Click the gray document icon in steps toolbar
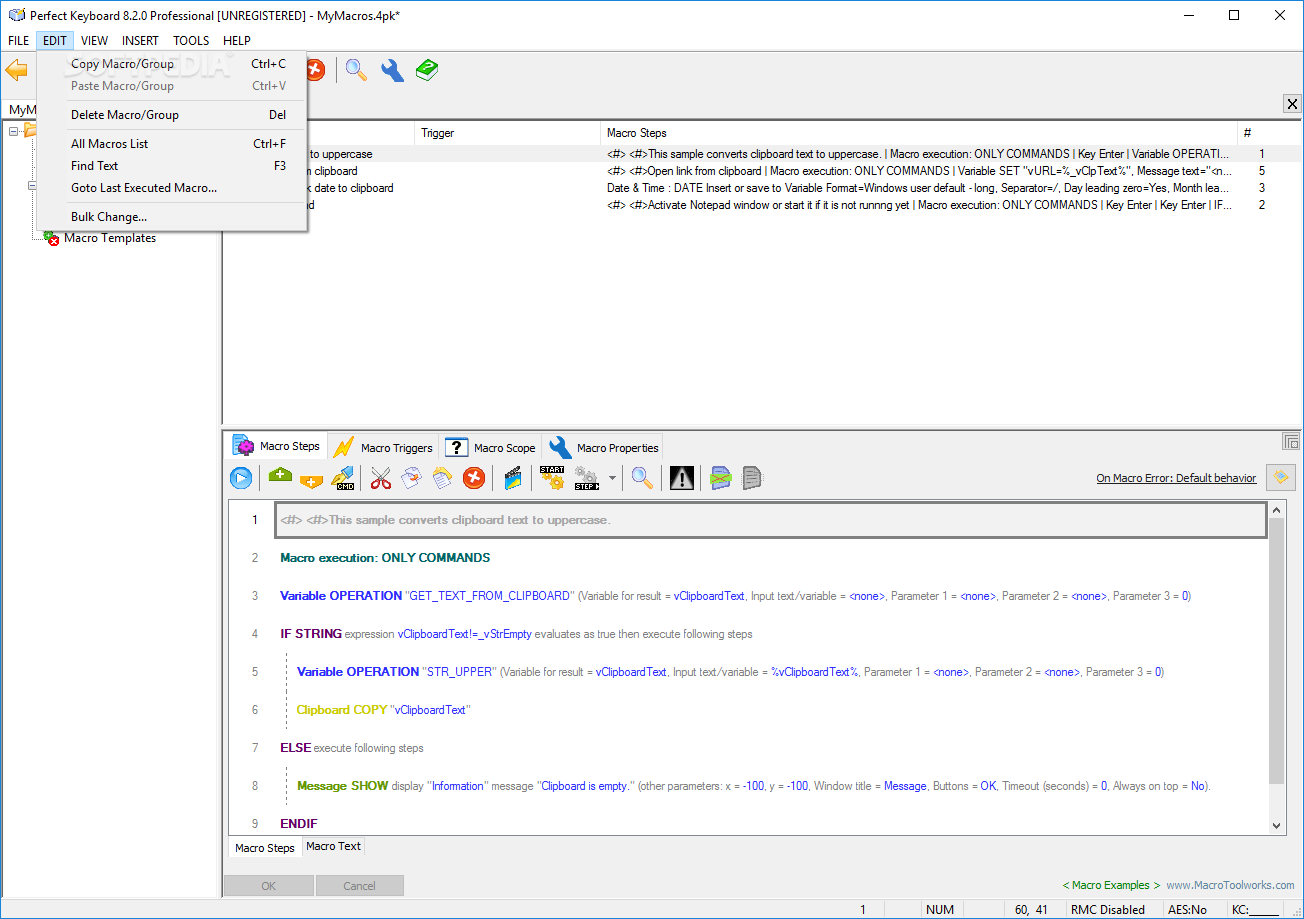 tap(752, 478)
